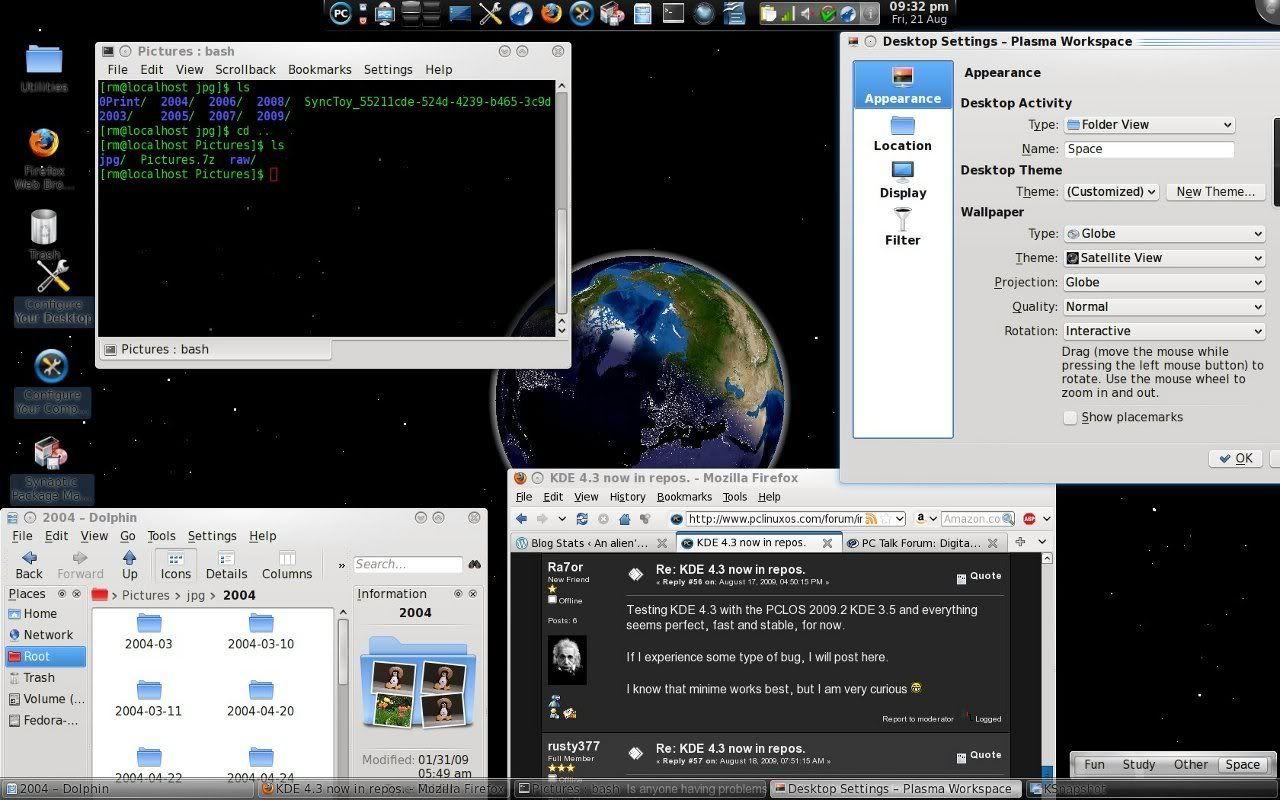Open Desktop Theme dropdown showing Customized
Screen dimensions: 1280x800
point(1110,191)
